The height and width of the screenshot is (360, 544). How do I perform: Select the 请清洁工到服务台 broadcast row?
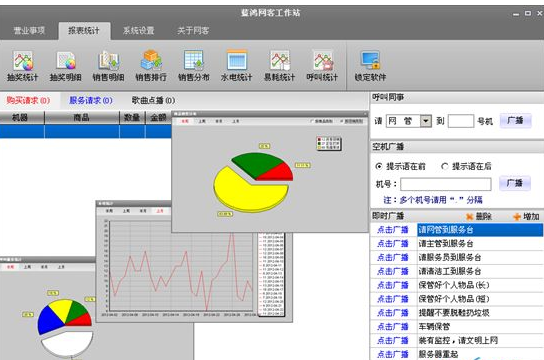tap(480, 272)
